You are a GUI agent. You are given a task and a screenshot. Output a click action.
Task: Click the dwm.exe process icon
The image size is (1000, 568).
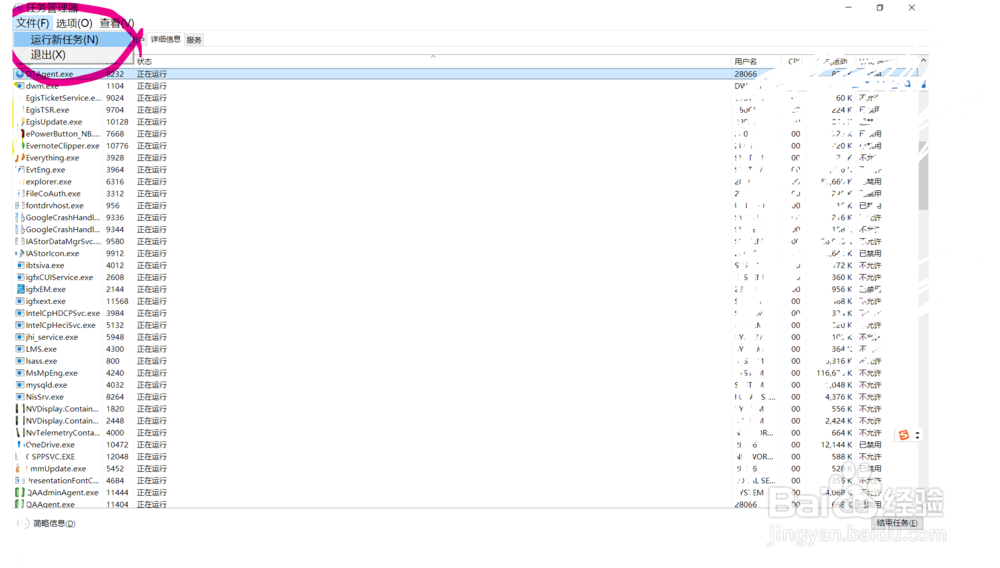point(20,86)
